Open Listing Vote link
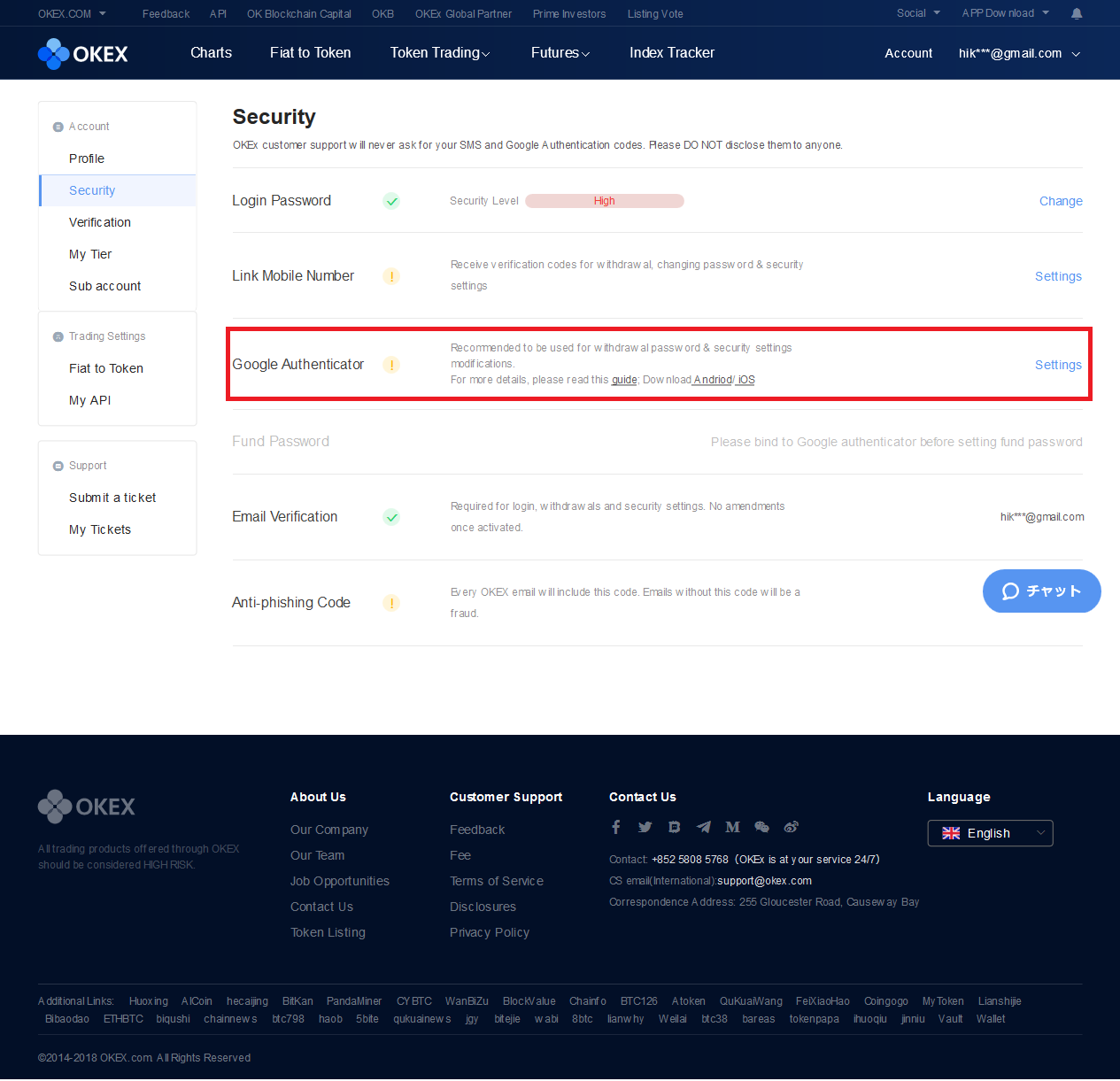Viewport: 1120px width, 1081px height. [x=655, y=13]
